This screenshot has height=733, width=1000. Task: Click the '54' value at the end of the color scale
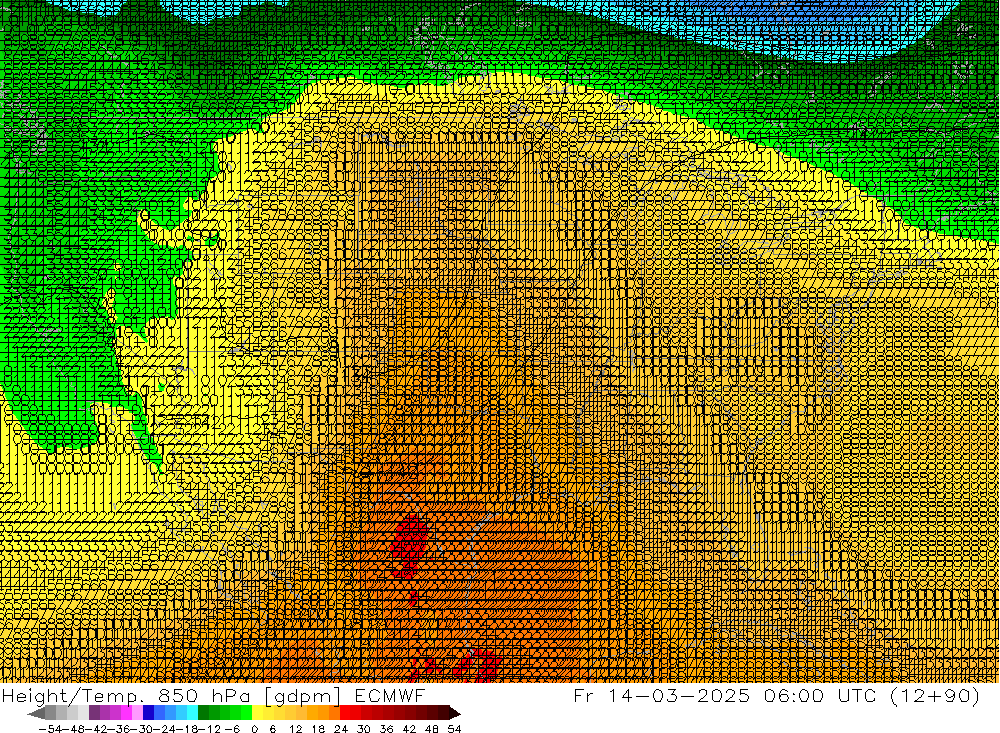tap(454, 729)
